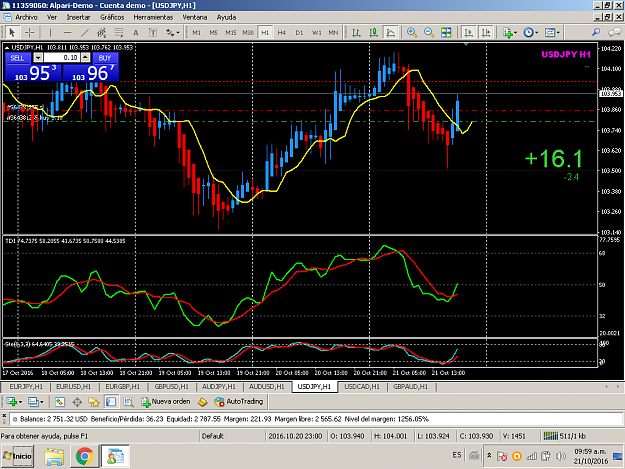The image size is (625, 469).
Task: Open the periodicity clock dropdown
Action: coord(531,32)
